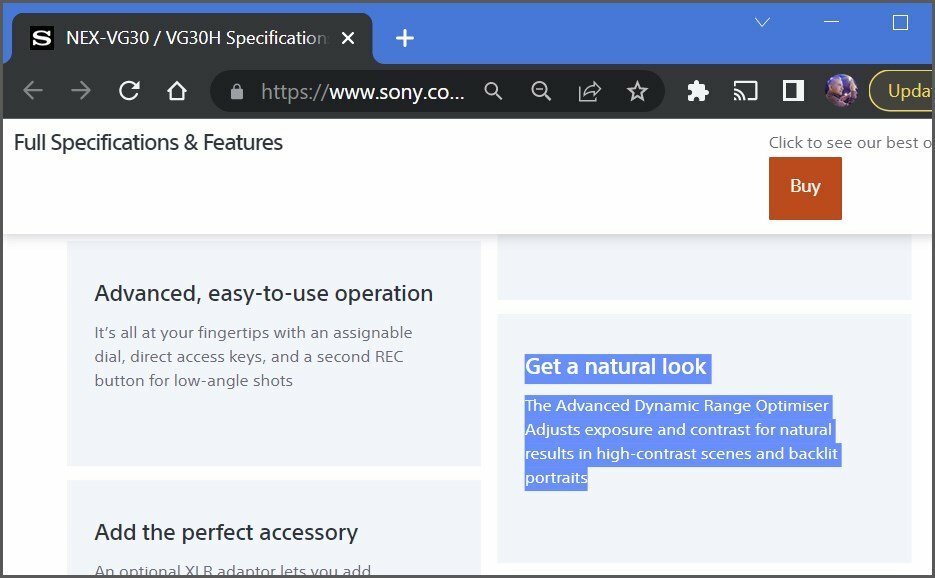935x578 pixels.
Task: Select the NEX-VG30 Specifications tab
Action: [190, 38]
